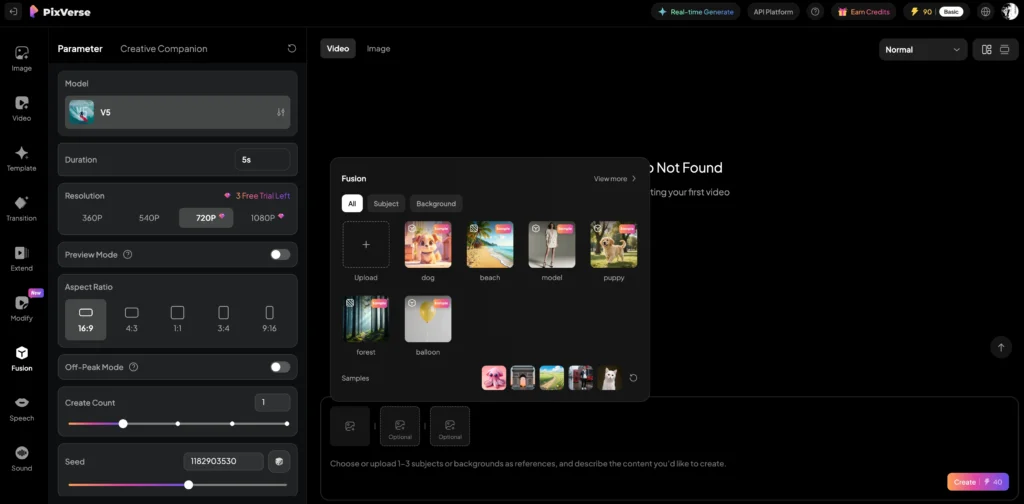Switch to Image tab
Screen dimensions: 1024x504
point(378,48)
